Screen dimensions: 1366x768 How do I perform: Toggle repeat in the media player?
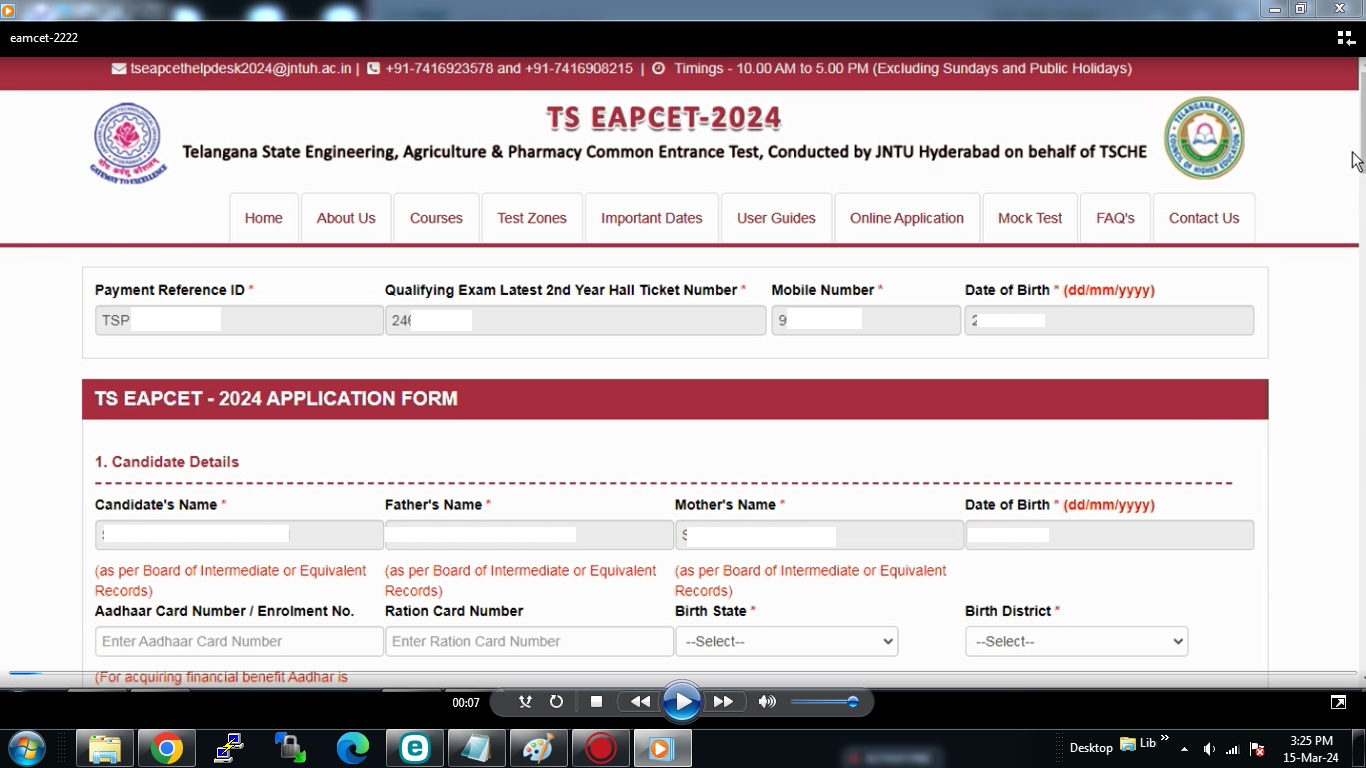pyautogui.click(x=556, y=702)
